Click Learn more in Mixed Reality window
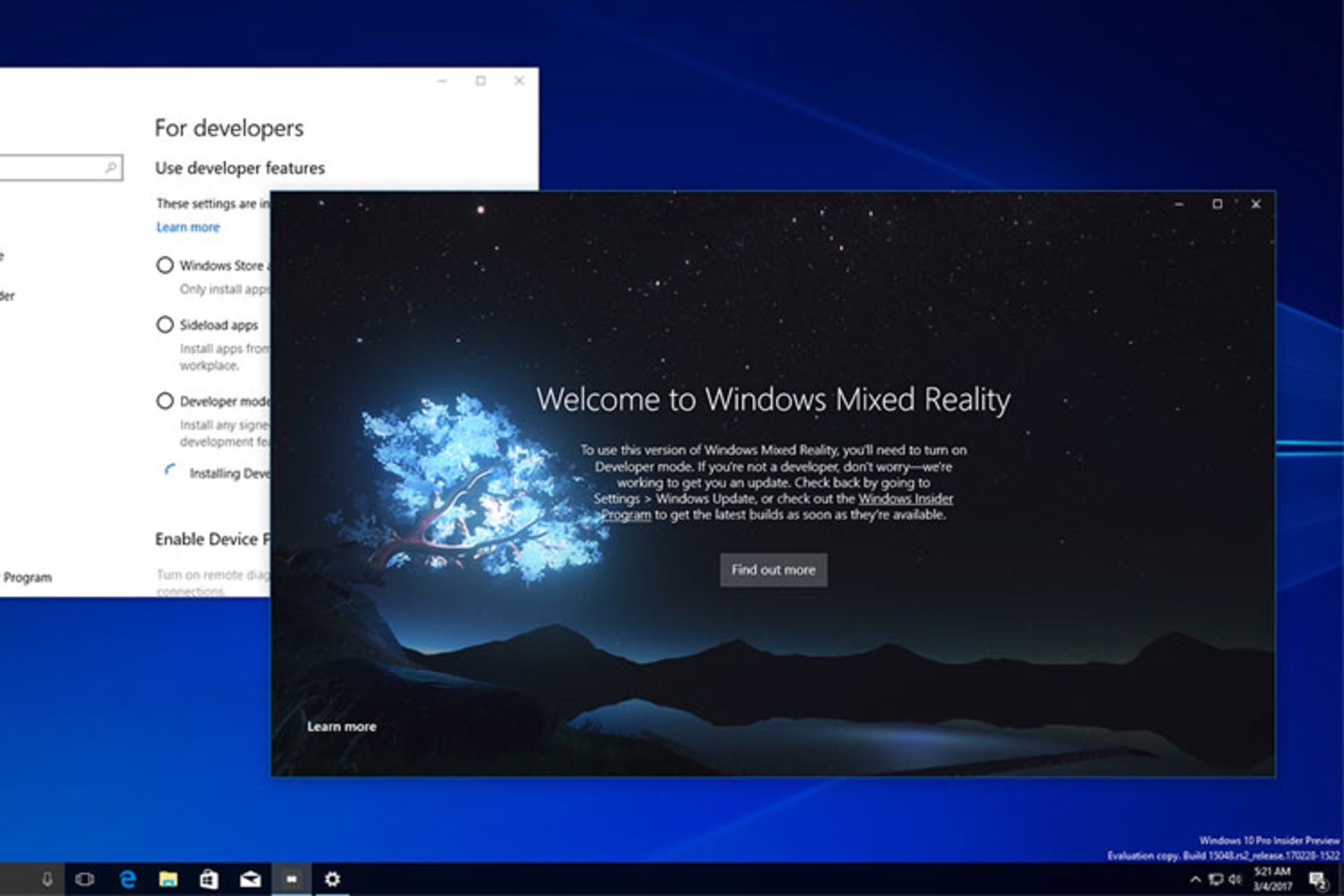 tap(342, 727)
